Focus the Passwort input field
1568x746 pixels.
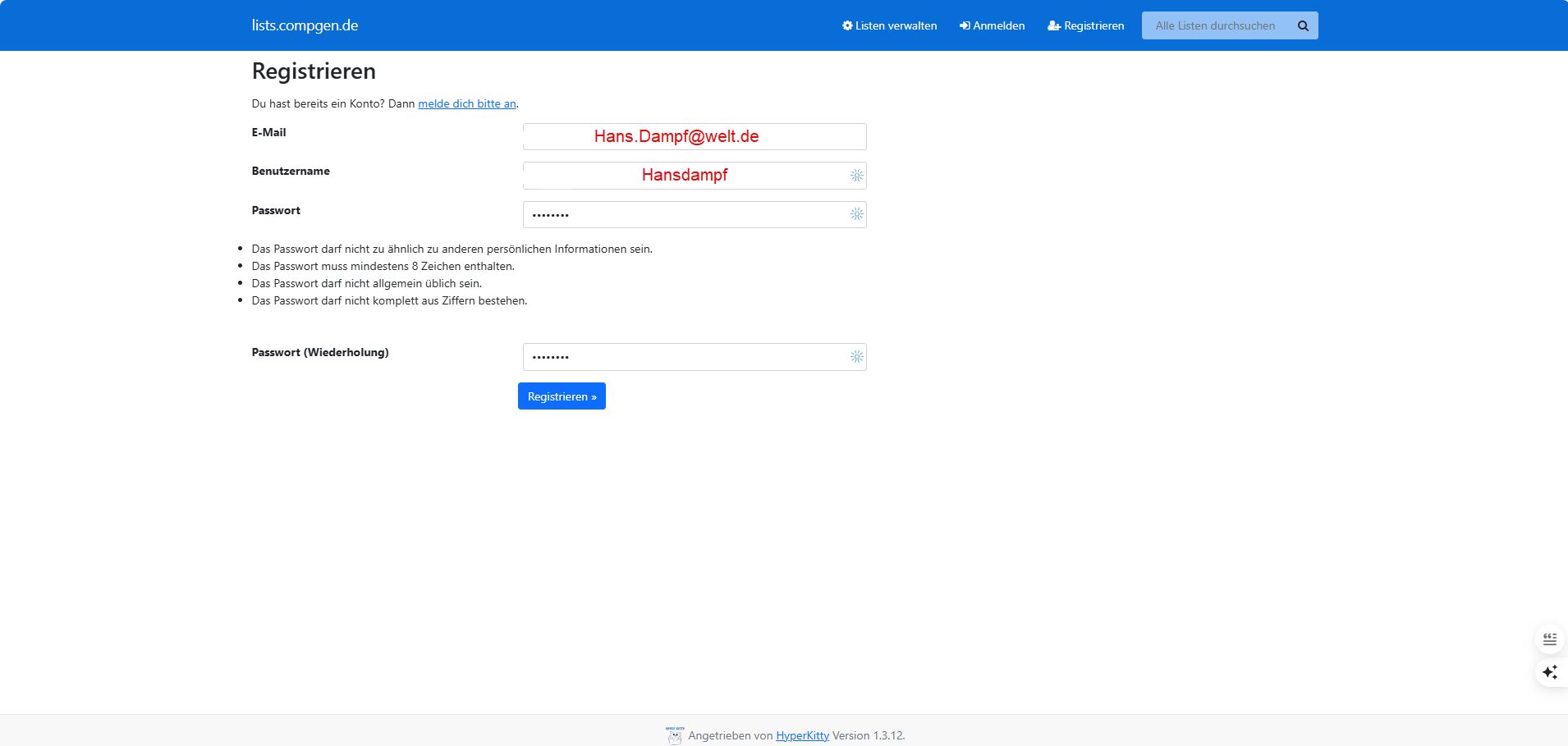tap(685, 215)
